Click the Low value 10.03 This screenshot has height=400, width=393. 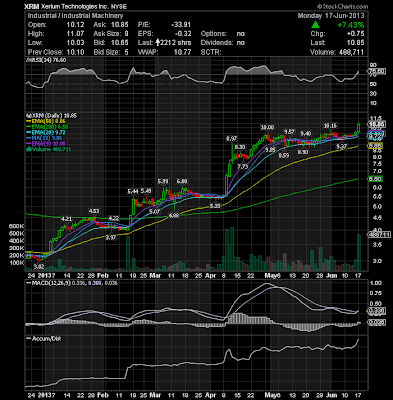[75, 43]
